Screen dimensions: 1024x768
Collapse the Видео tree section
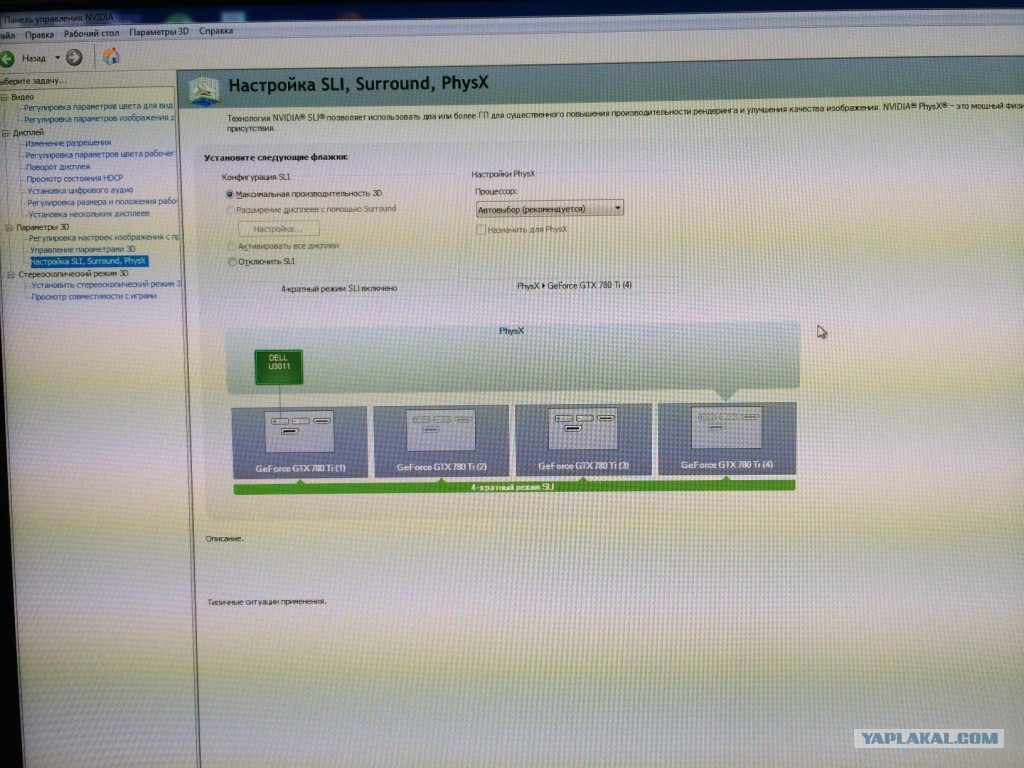point(4,97)
